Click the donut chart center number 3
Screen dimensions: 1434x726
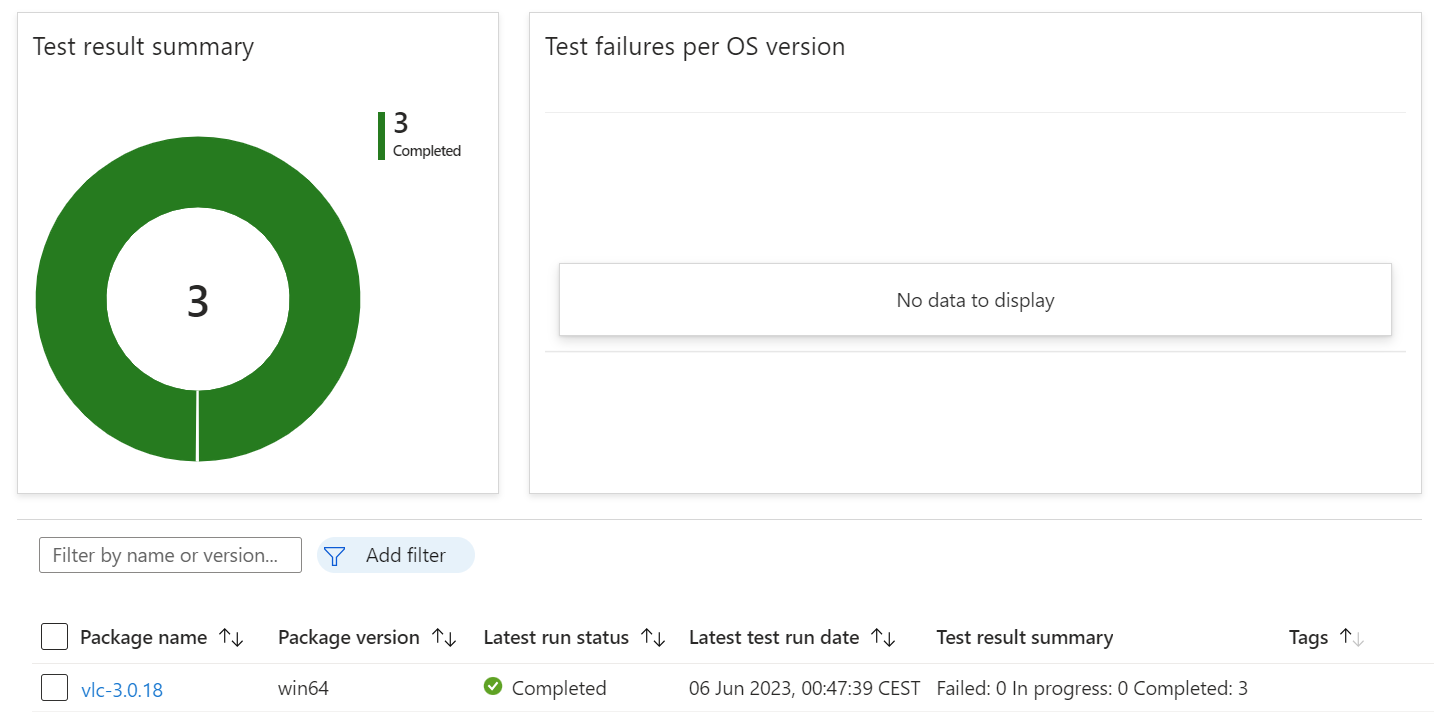coord(198,301)
